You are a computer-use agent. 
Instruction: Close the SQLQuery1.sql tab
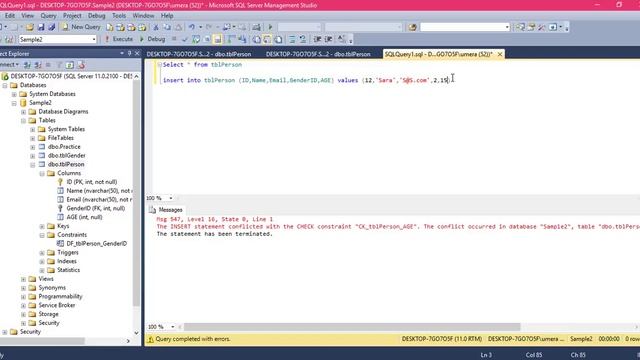tap(500, 54)
